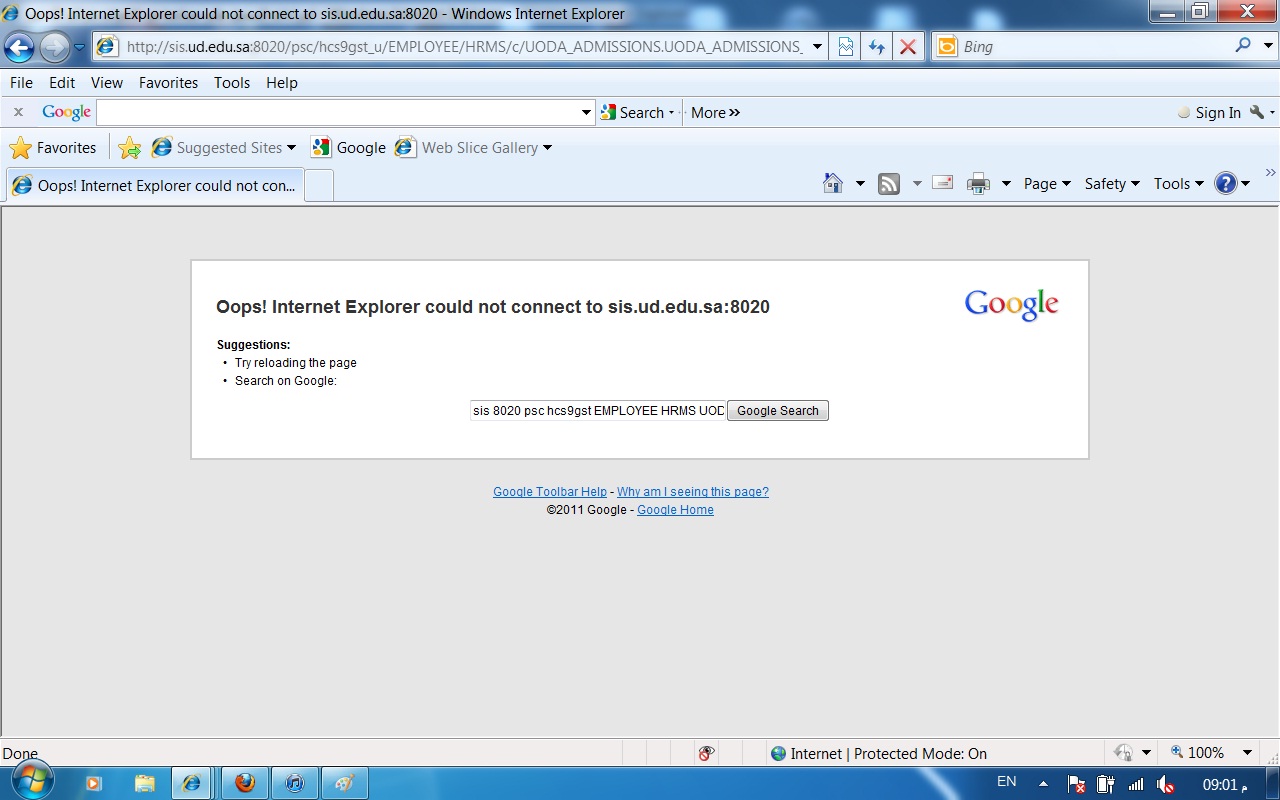Click the muted volume tray icon
Image resolution: width=1280 pixels, height=800 pixels.
pyautogui.click(x=1166, y=784)
